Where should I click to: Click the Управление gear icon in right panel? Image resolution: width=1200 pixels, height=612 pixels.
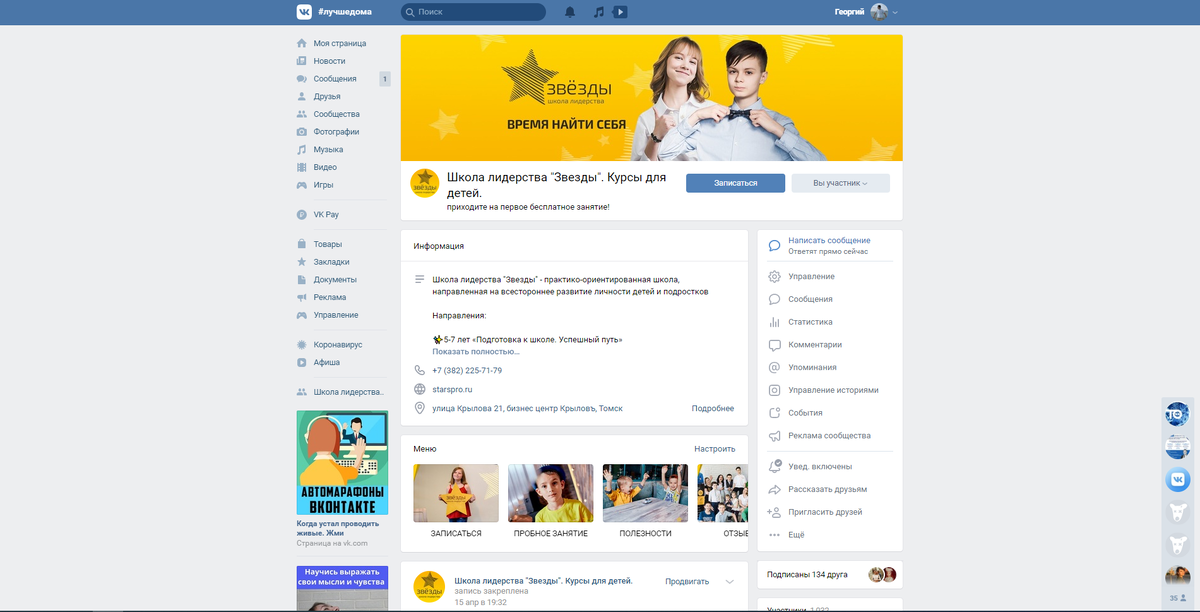(774, 277)
